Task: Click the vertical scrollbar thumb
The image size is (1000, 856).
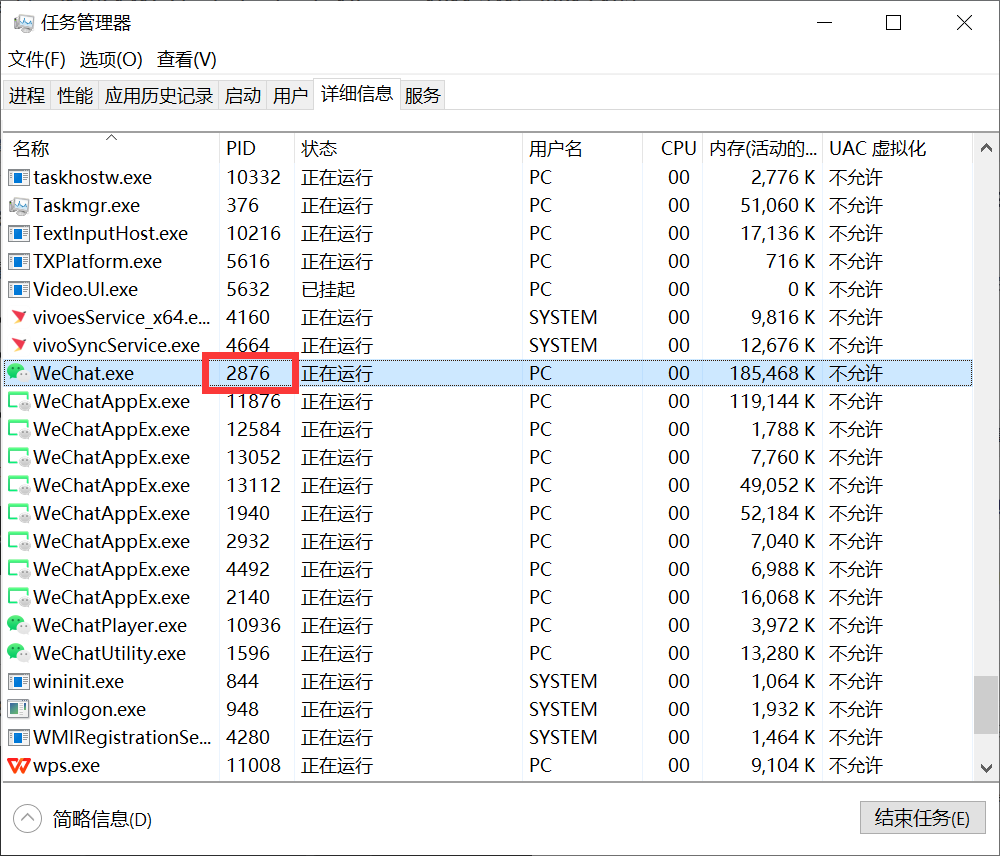Action: pyautogui.click(x=986, y=705)
